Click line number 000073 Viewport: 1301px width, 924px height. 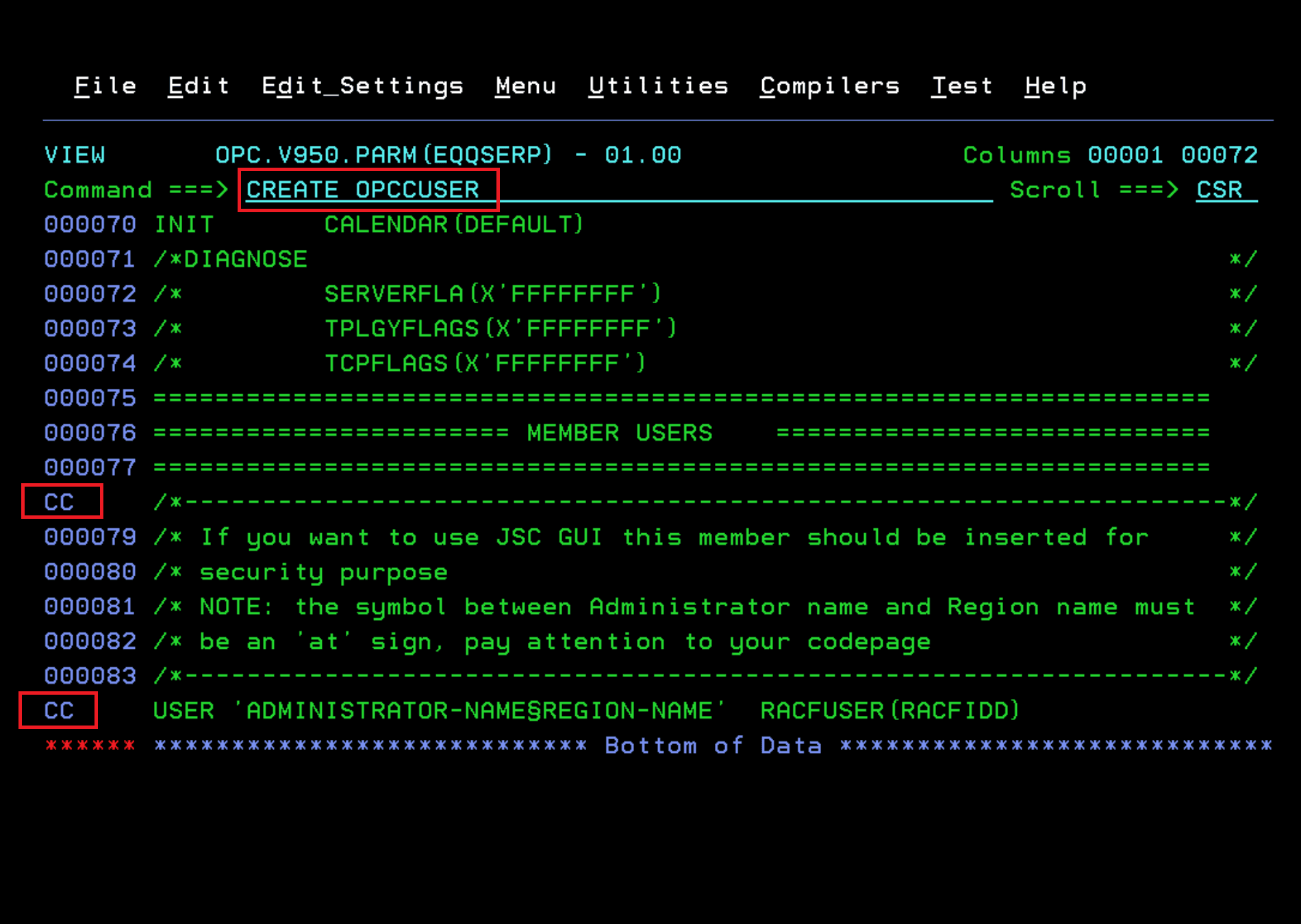tap(90, 329)
